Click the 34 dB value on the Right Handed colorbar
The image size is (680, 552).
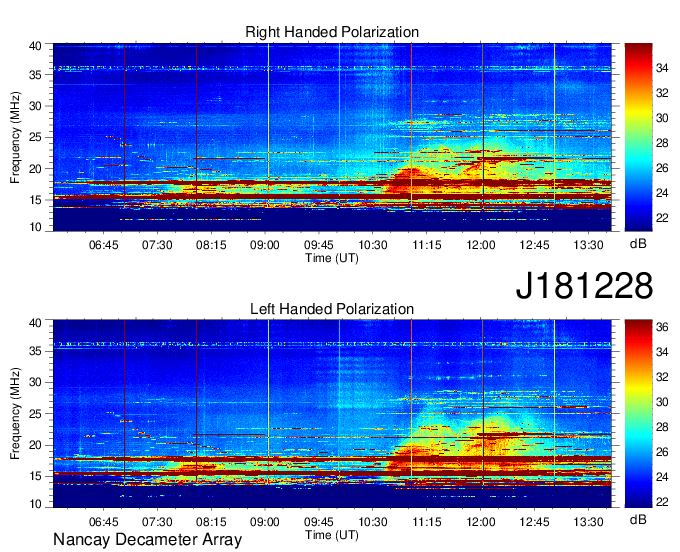(662, 68)
